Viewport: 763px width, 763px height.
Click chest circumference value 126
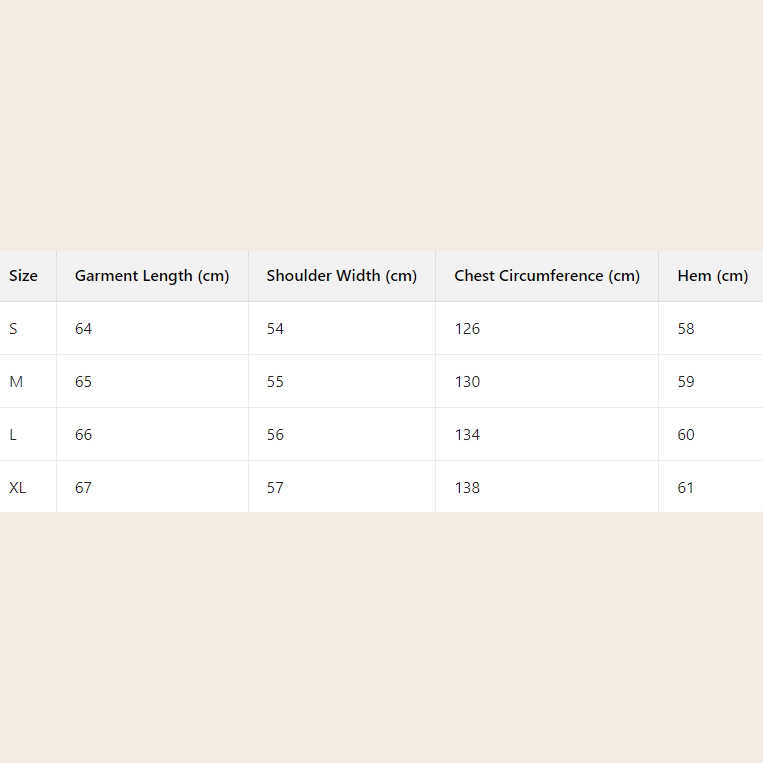467,329
